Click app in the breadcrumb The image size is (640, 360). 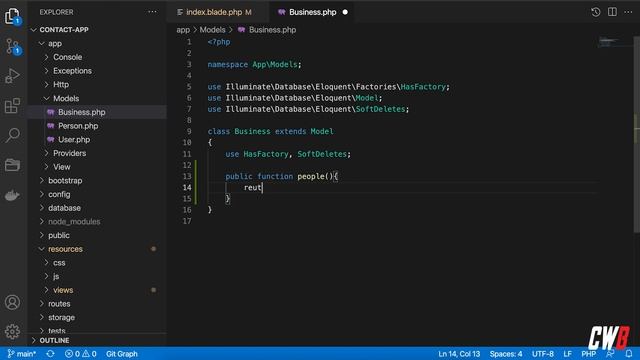point(183,30)
